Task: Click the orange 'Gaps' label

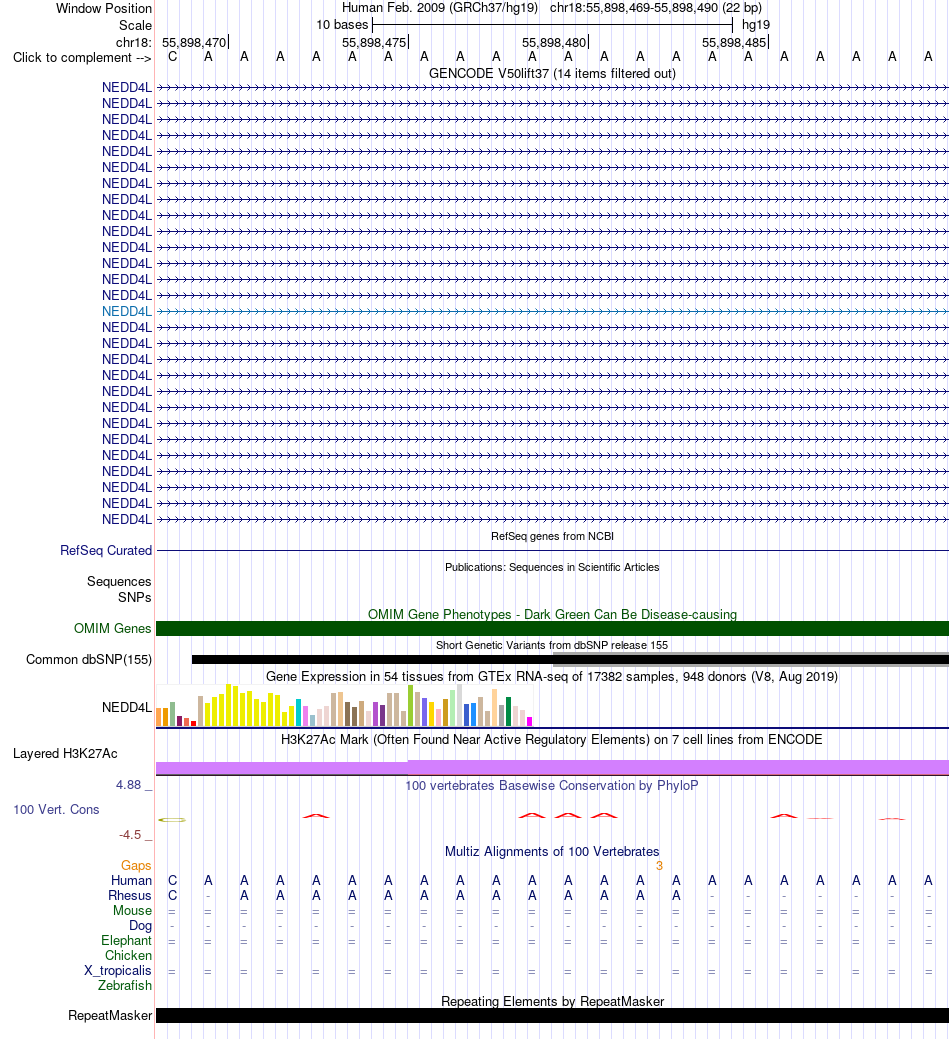Action: click(x=136, y=865)
